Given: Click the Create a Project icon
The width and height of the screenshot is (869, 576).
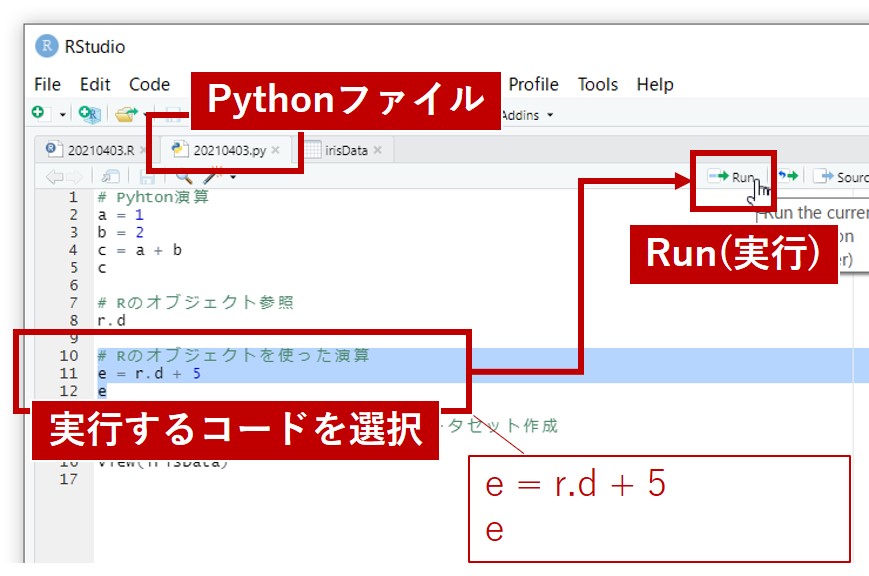Looking at the screenshot, I should (x=88, y=115).
